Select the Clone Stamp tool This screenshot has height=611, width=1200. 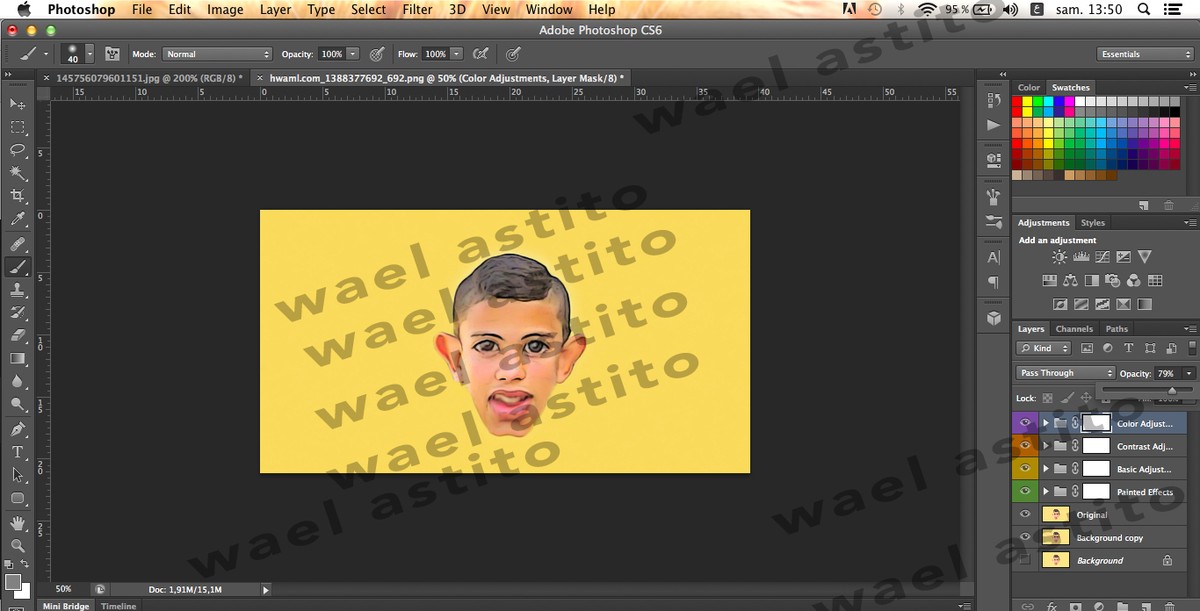[18, 290]
